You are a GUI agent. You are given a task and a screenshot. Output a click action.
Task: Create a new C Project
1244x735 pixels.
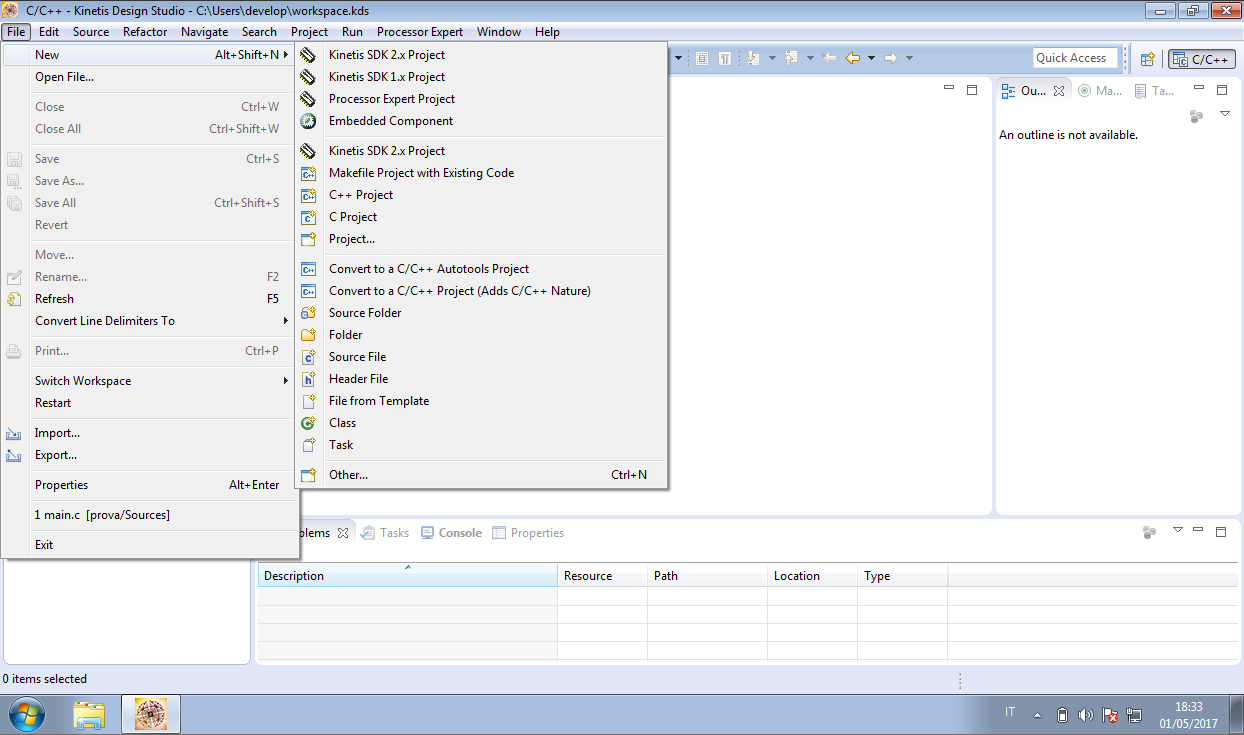482,217
